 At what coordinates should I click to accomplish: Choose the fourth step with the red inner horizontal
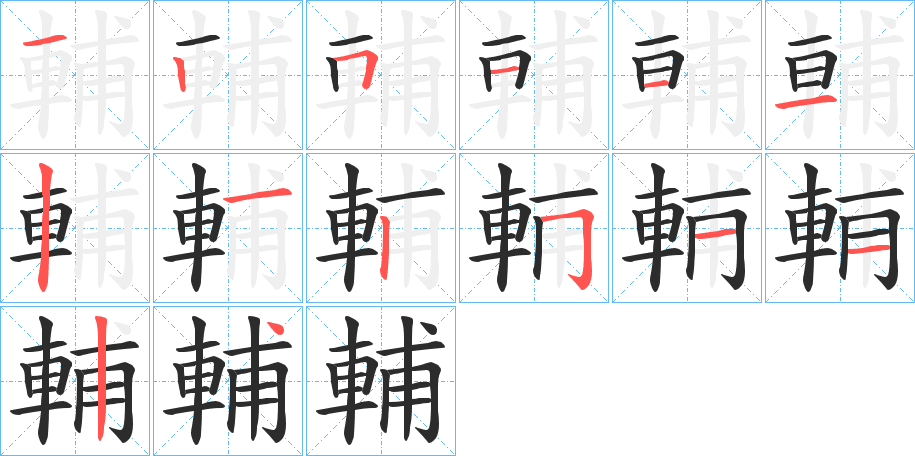(534, 75)
